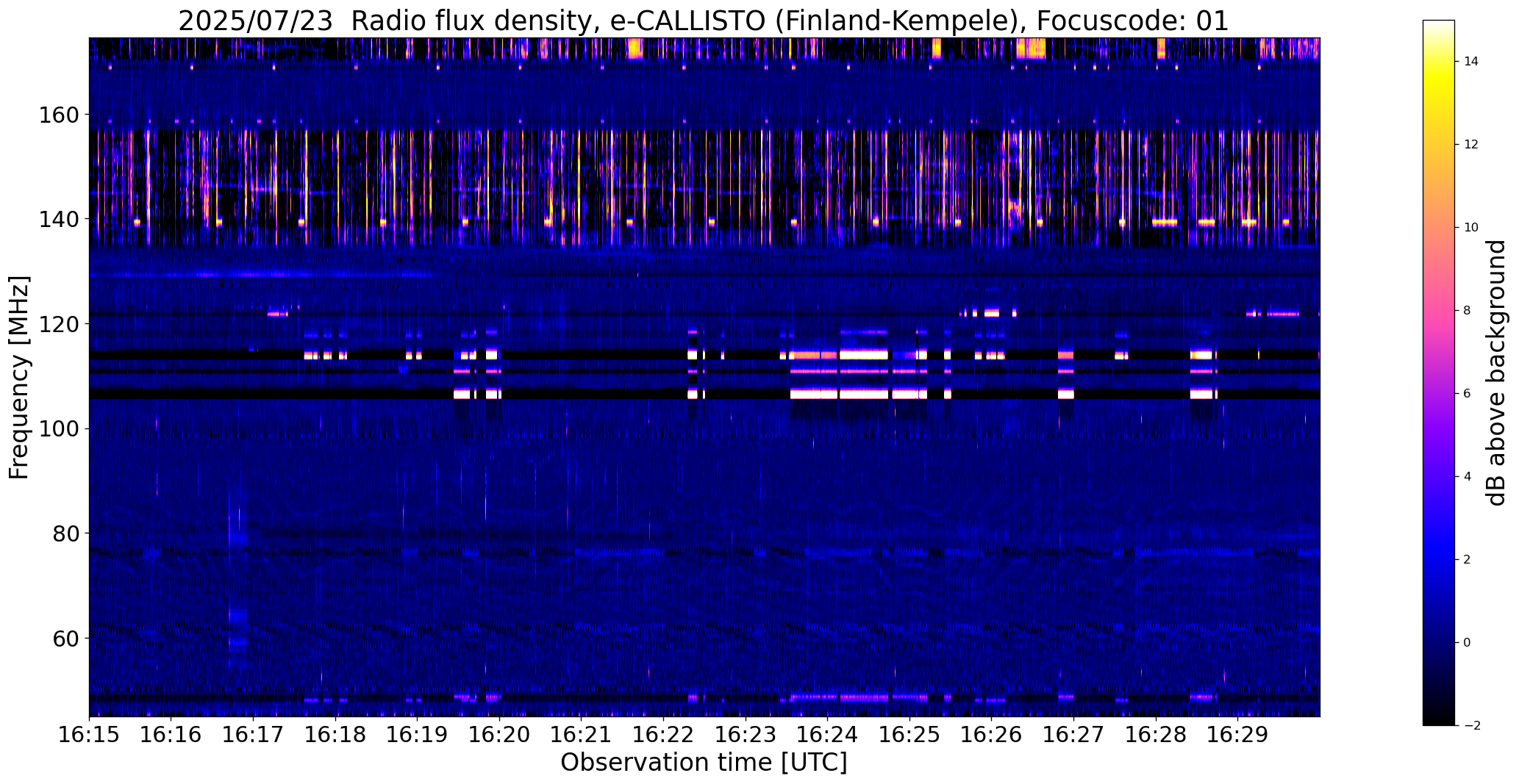Select the 140 MHz frequency tick label

point(60,219)
